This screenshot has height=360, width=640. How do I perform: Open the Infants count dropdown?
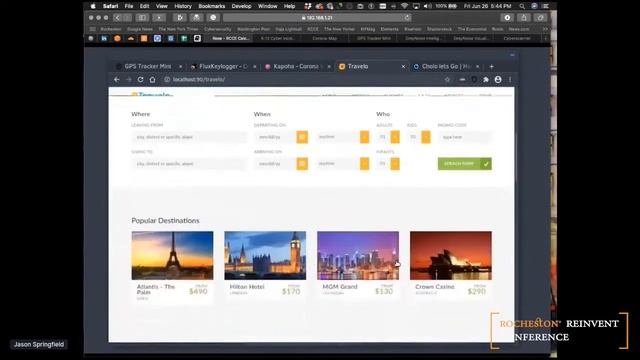tap(395, 164)
